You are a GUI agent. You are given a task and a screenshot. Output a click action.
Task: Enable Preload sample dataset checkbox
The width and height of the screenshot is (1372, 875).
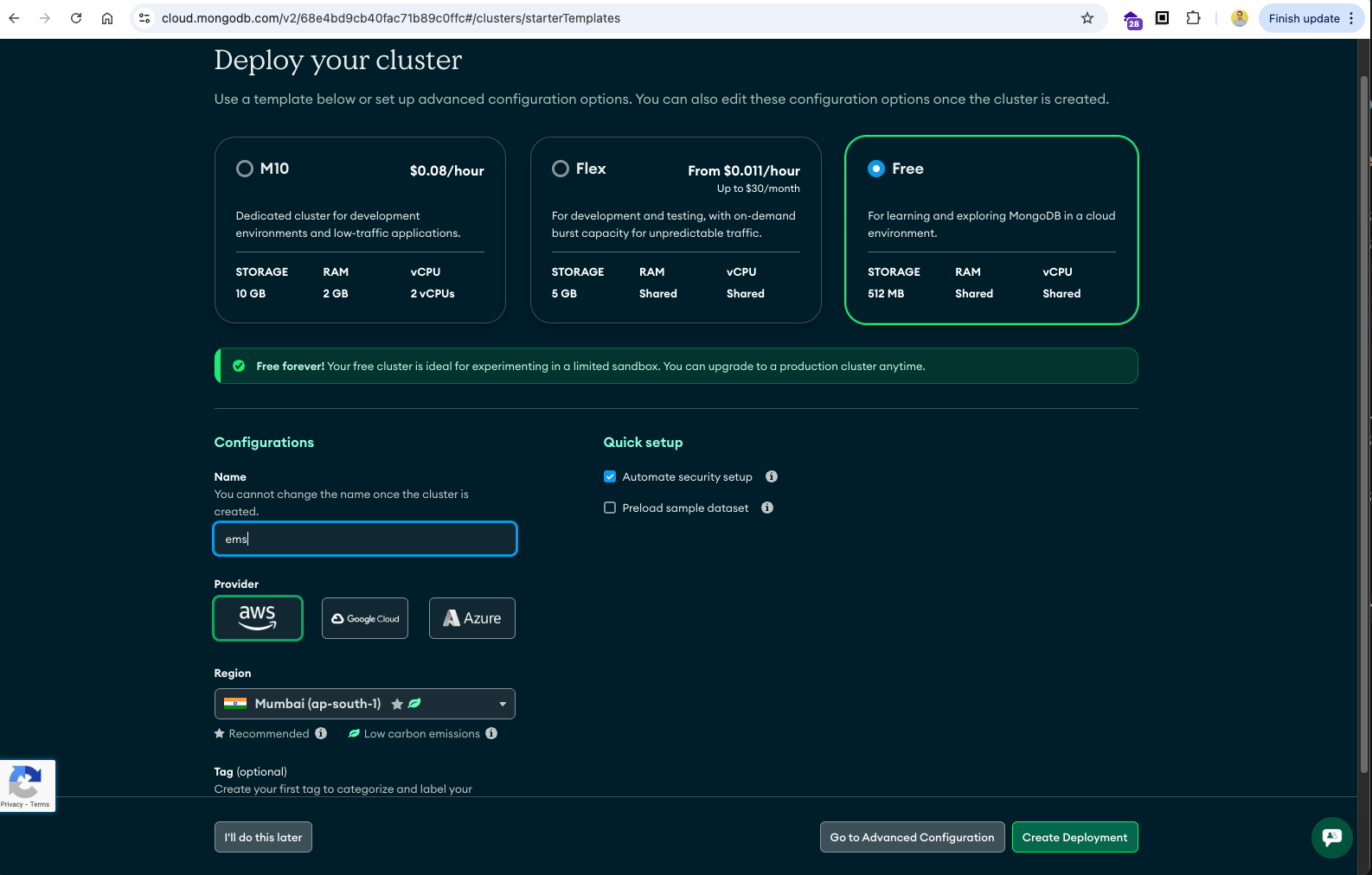point(610,508)
